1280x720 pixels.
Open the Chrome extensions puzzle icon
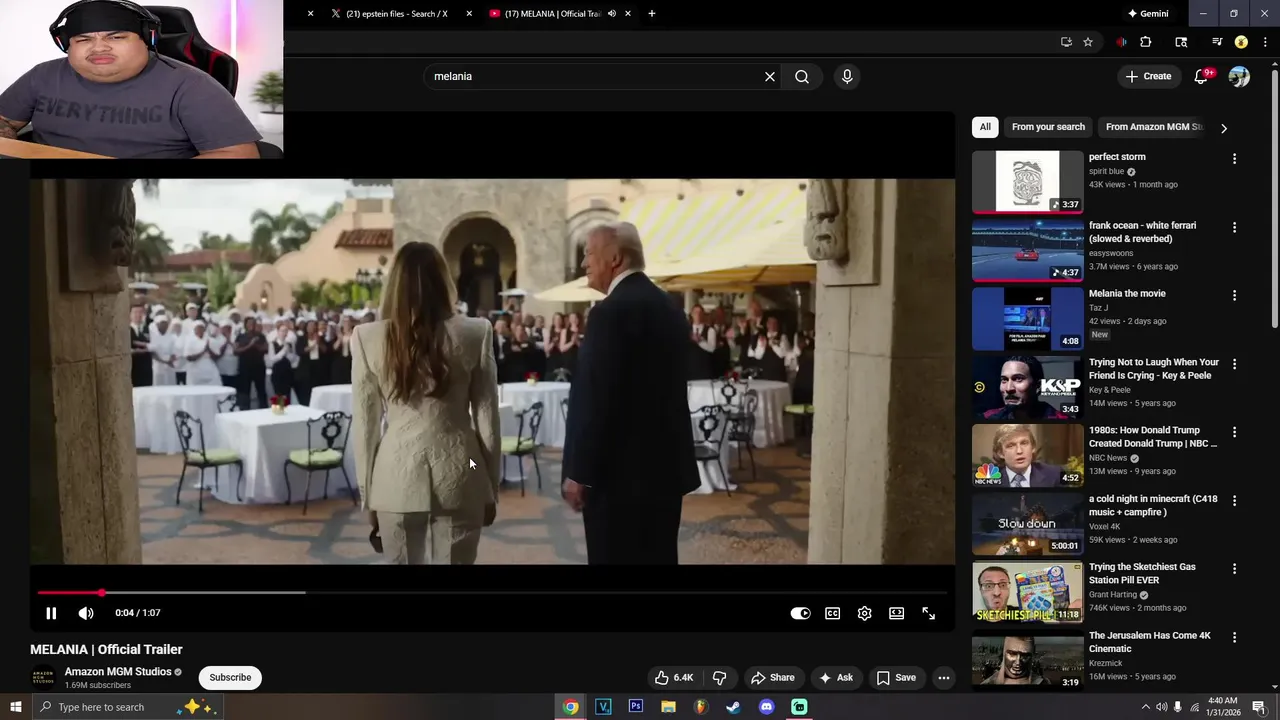pos(1146,42)
